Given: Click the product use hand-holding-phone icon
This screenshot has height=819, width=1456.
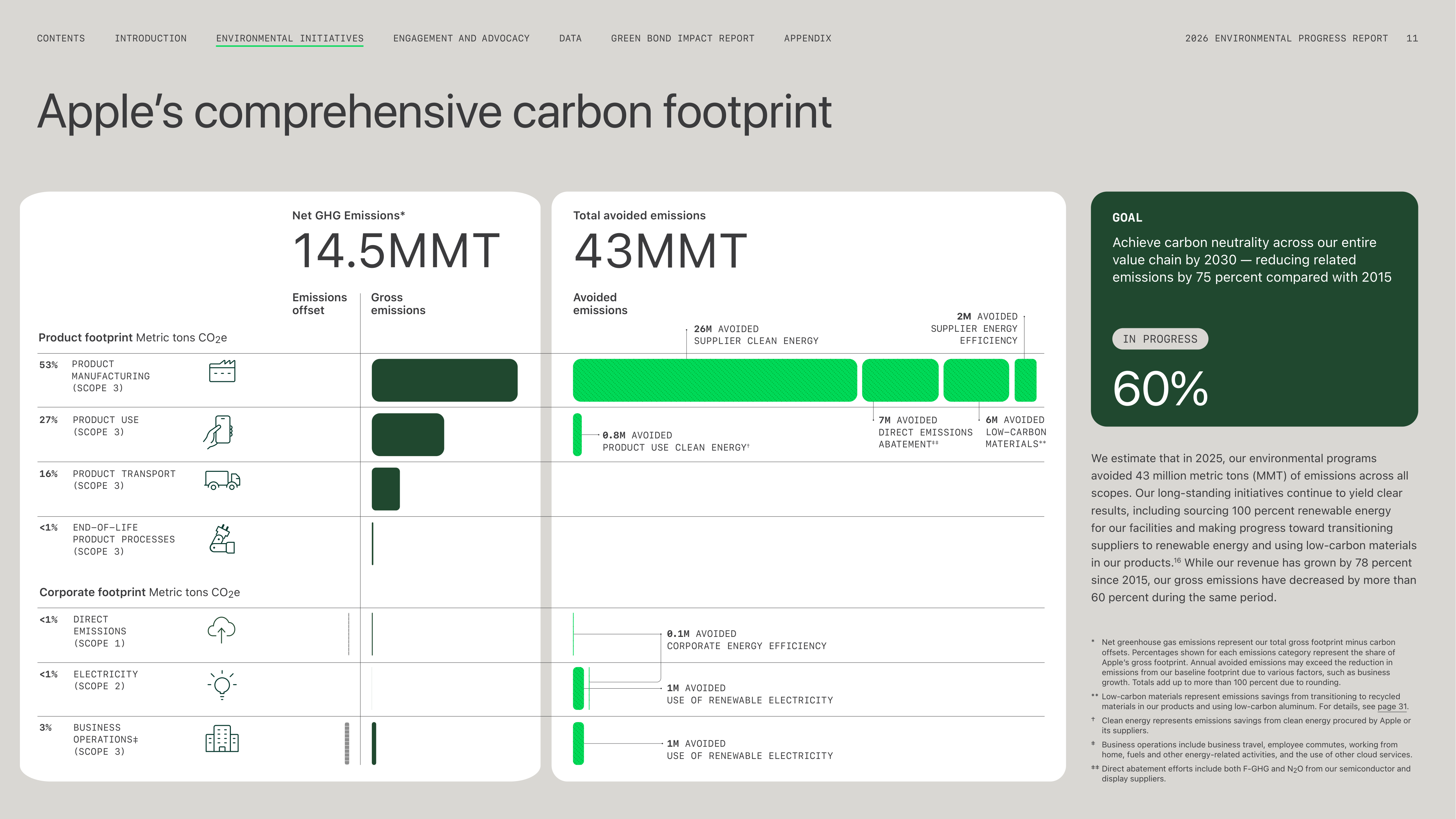Looking at the screenshot, I should [x=218, y=432].
